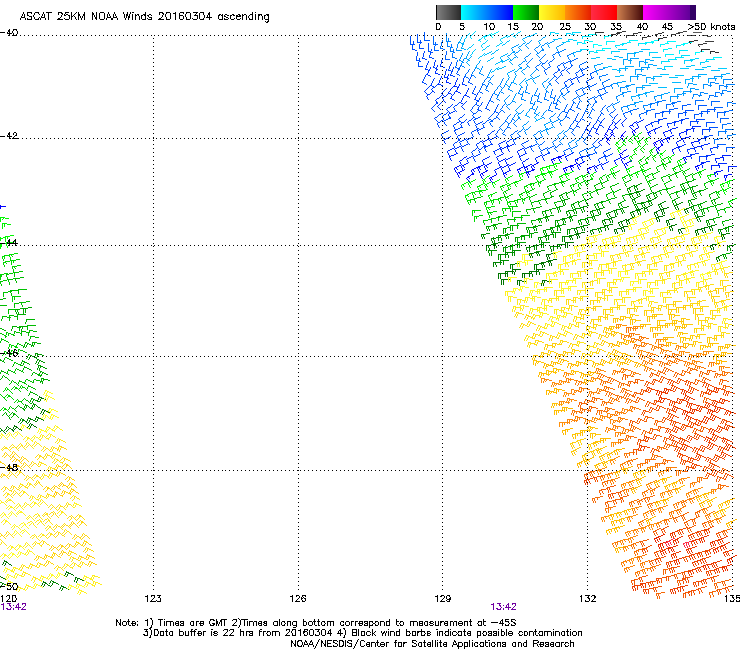Click the -48 latitude label

coord(9,467)
